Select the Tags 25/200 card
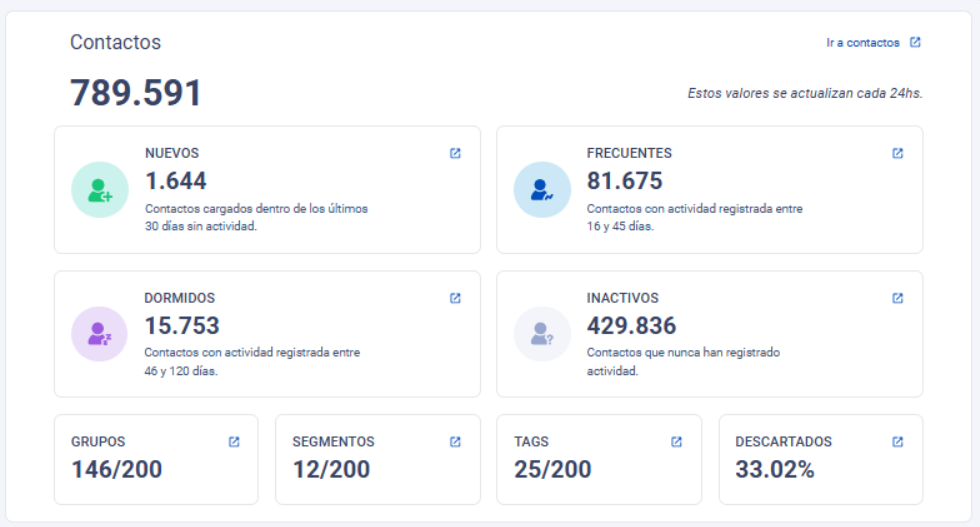The image size is (980, 527). tap(599, 459)
